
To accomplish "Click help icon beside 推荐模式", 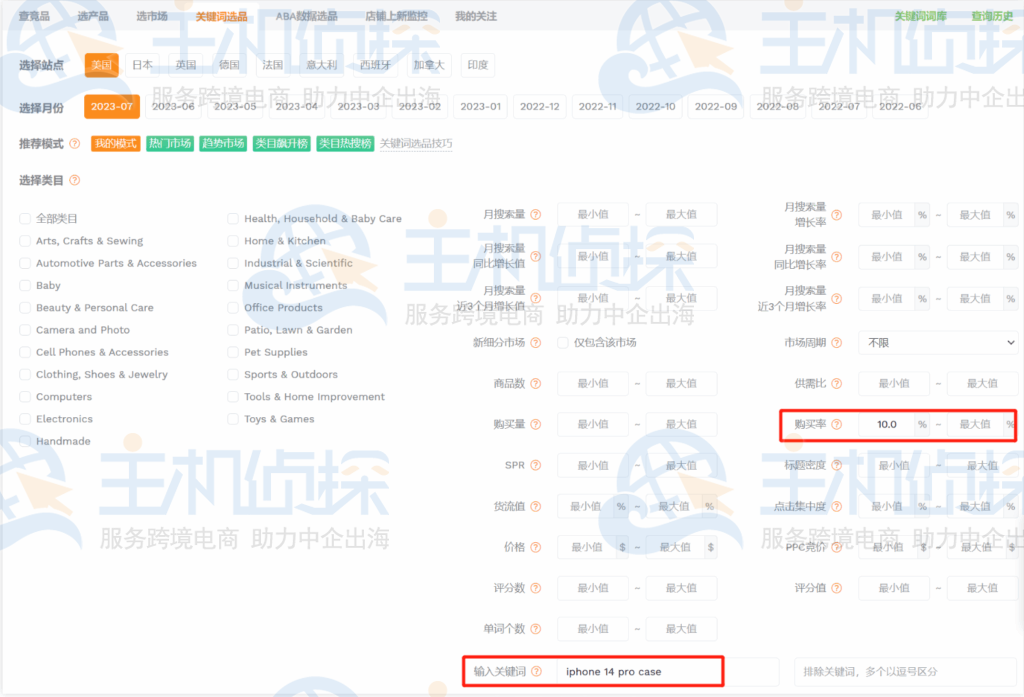I will (x=75, y=144).
